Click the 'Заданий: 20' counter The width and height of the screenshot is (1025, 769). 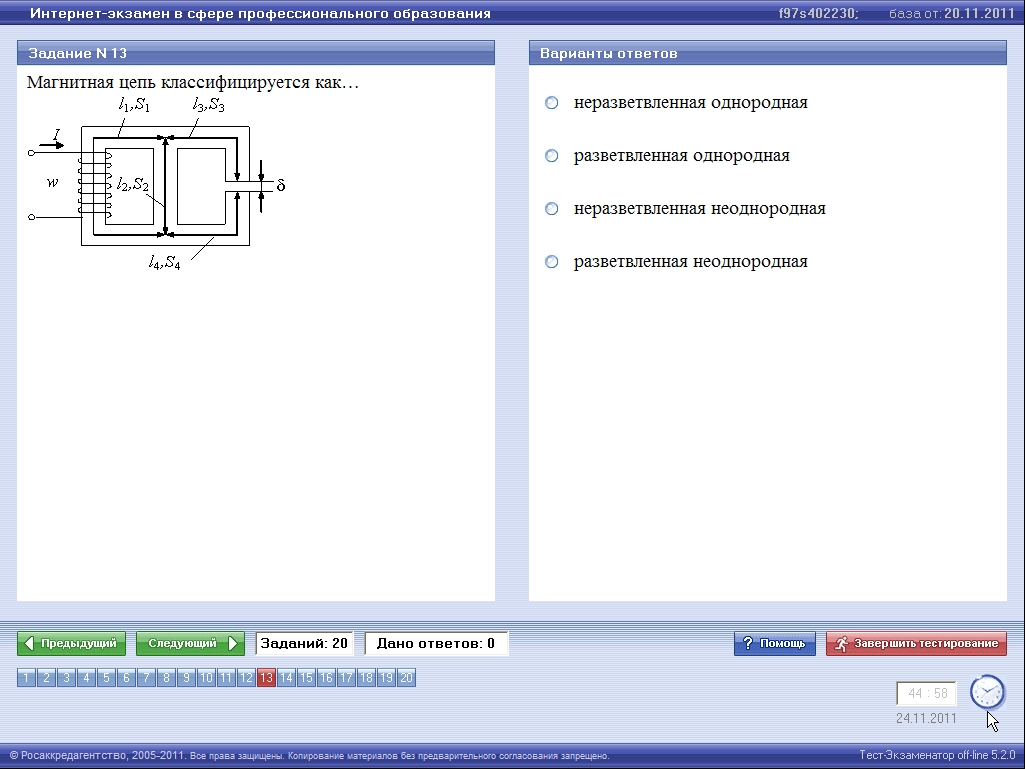pyautogui.click(x=304, y=643)
